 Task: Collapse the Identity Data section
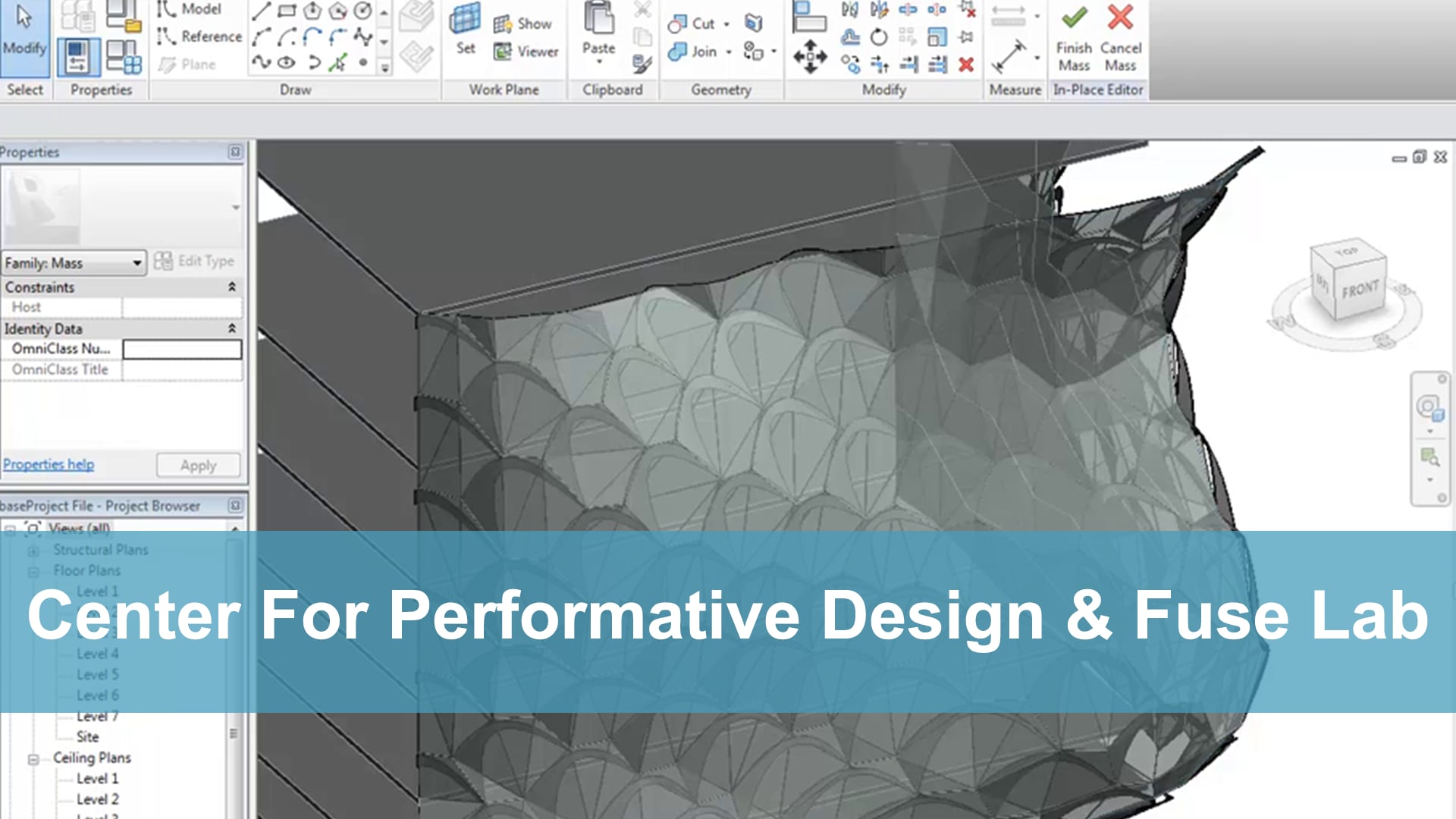[x=231, y=328]
